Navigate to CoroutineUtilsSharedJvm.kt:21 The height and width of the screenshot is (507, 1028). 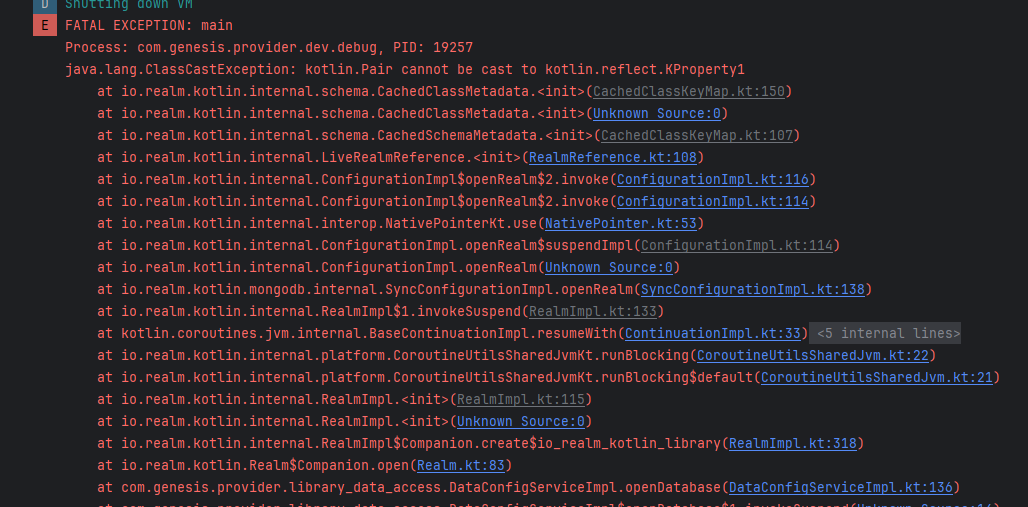[x=878, y=377]
